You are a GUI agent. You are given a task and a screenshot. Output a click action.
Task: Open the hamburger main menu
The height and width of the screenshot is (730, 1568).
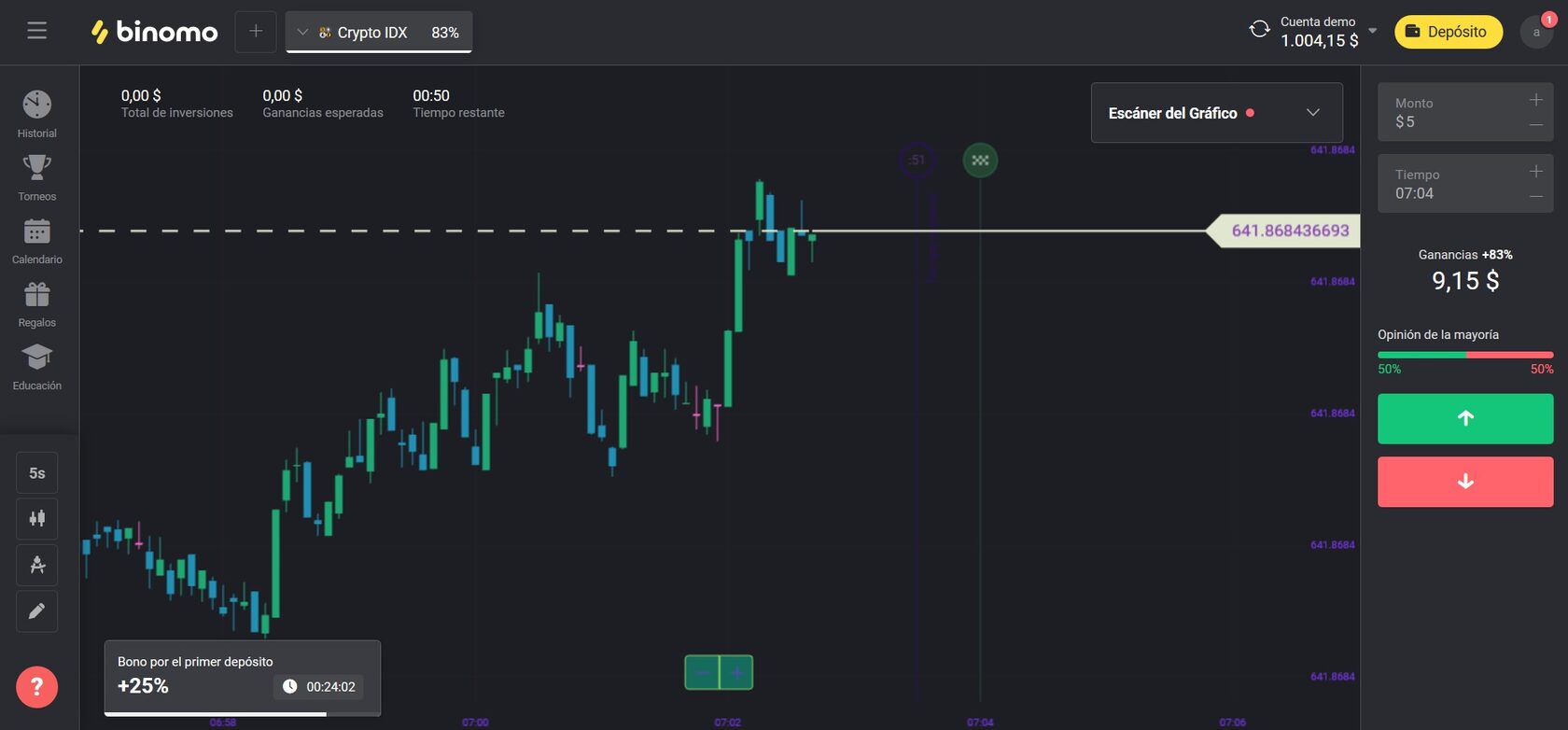coord(36,31)
